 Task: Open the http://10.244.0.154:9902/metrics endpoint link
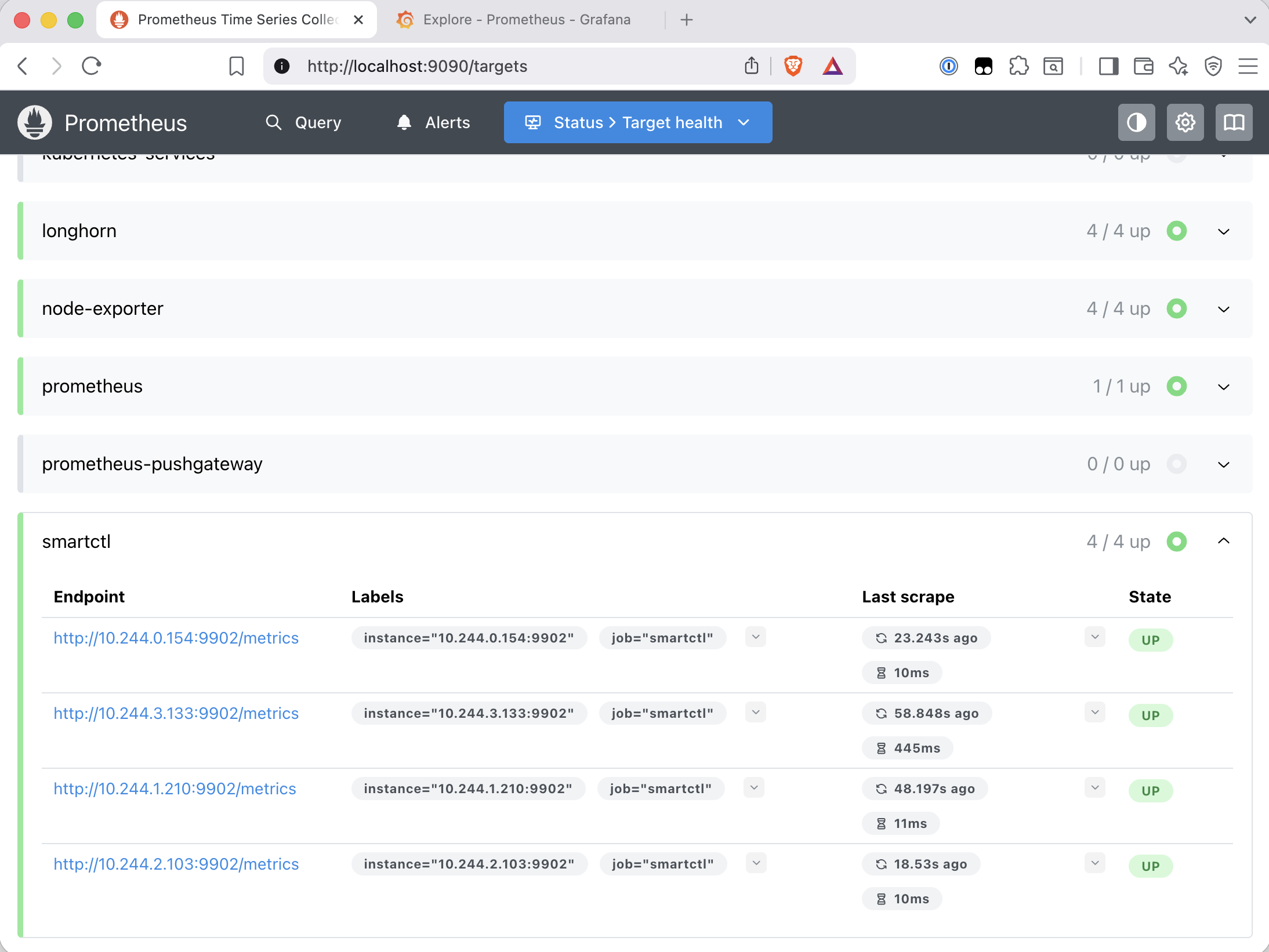pyautogui.click(x=176, y=638)
